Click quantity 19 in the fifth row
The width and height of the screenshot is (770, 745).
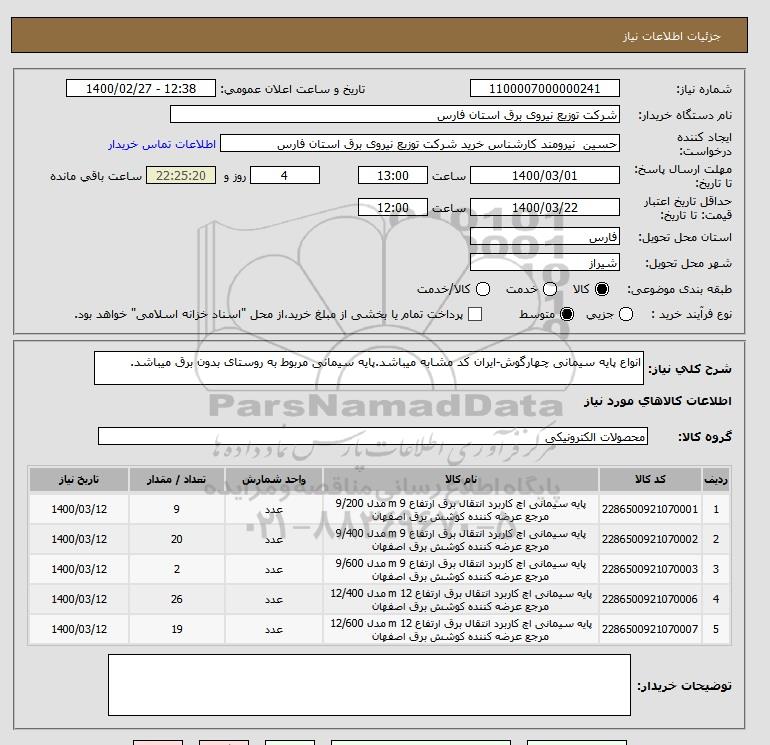click(176, 629)
